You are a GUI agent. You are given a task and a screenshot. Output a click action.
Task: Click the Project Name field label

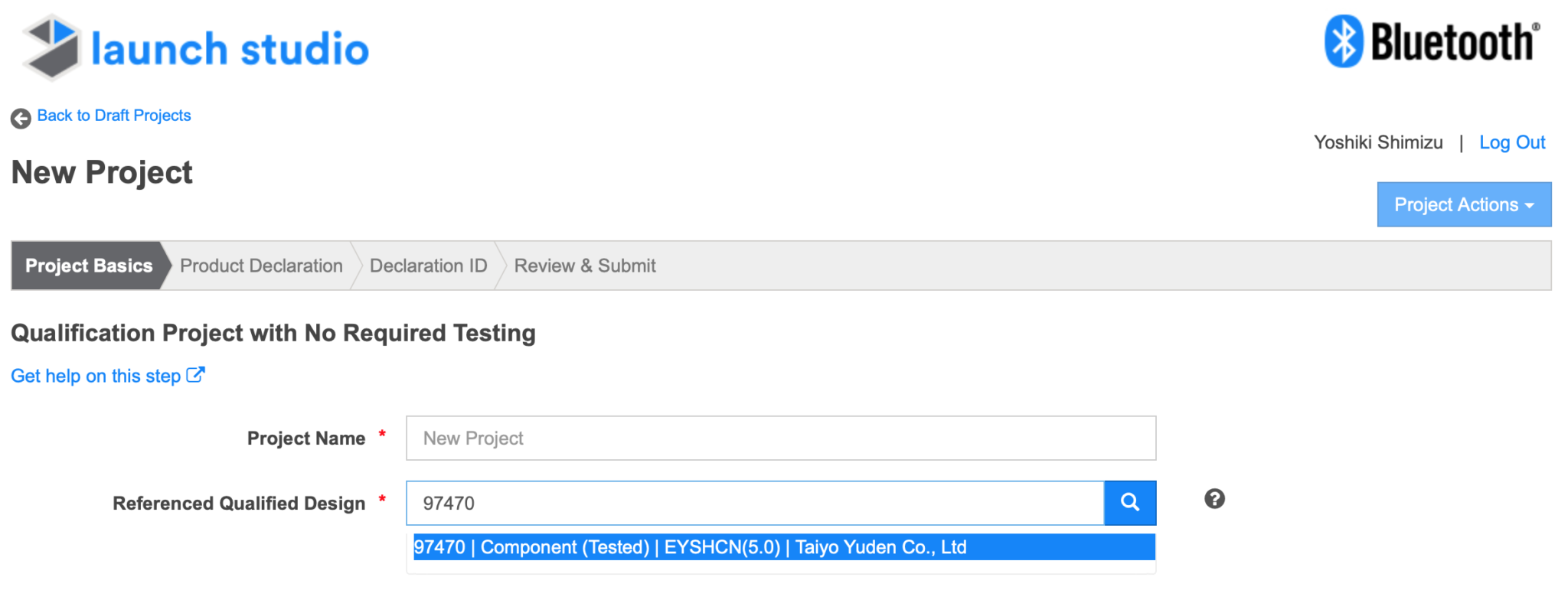point(306,439)
